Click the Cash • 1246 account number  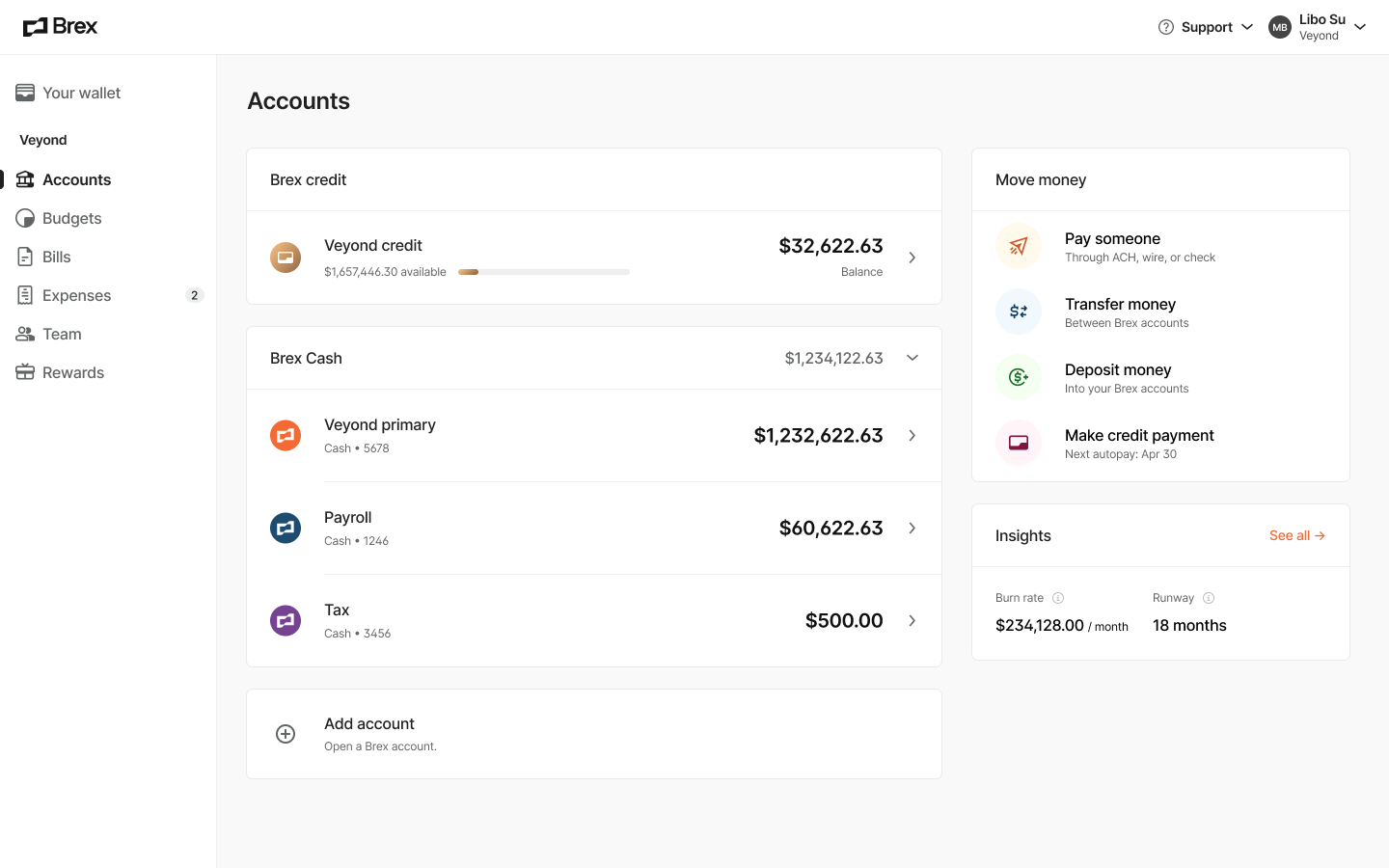357,541
